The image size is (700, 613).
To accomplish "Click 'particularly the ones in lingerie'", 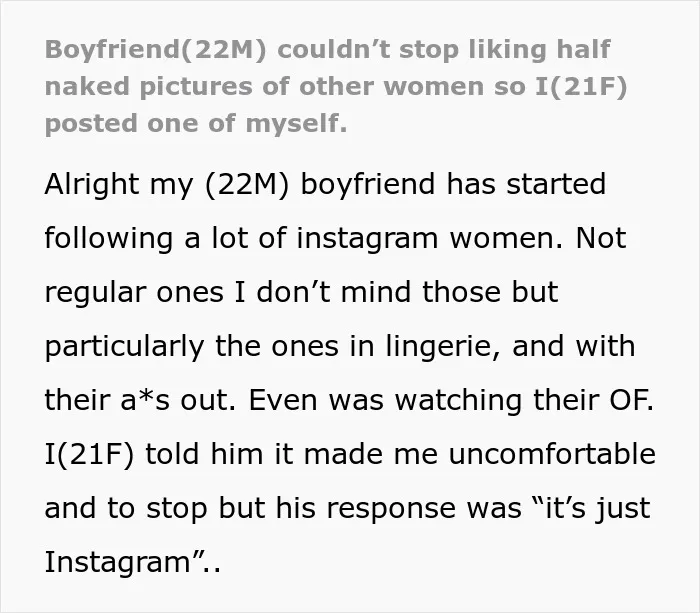I will tap(272, 346).
